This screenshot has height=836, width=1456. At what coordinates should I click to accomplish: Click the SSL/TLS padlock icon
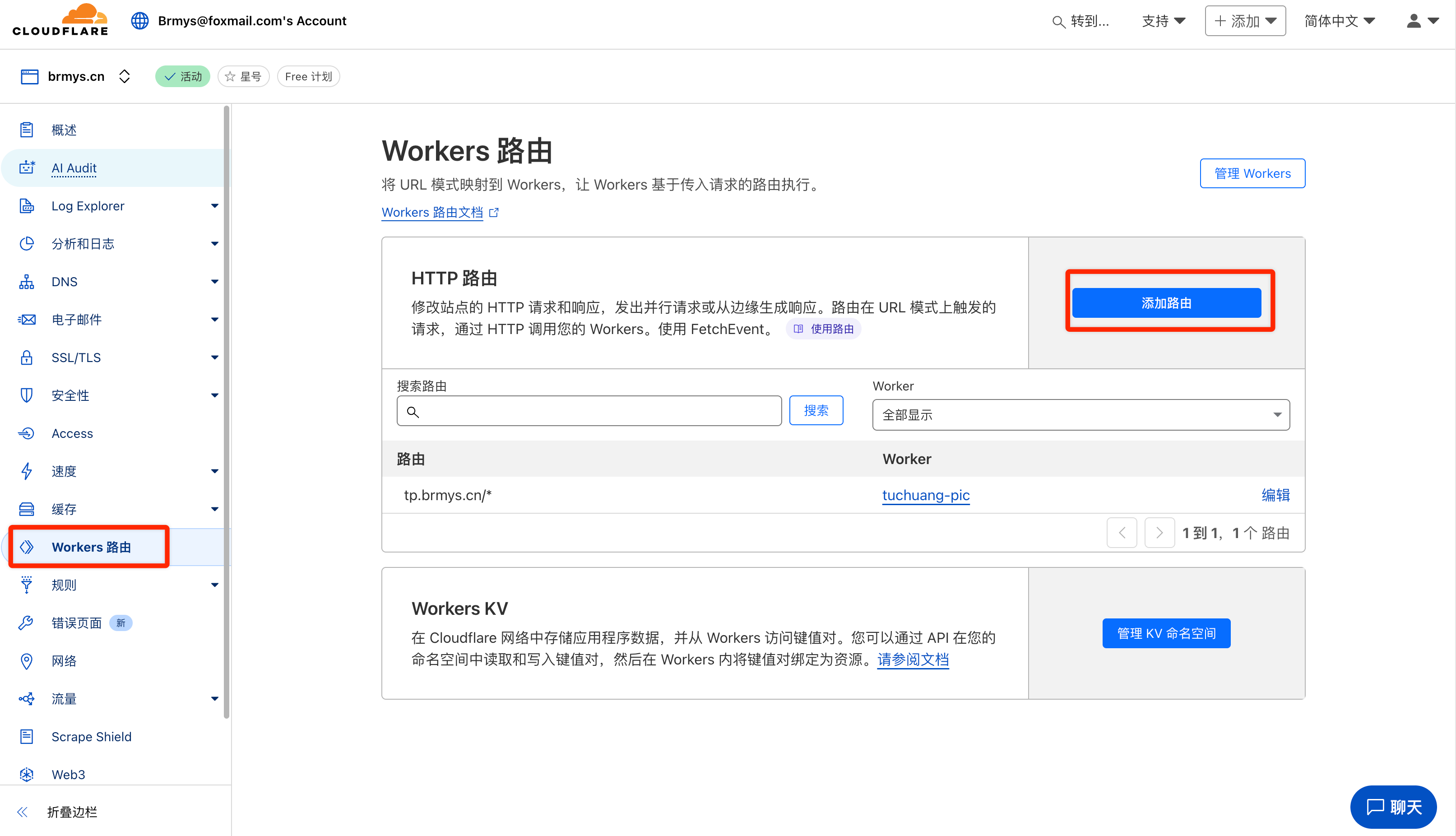[x=26, y=357]
